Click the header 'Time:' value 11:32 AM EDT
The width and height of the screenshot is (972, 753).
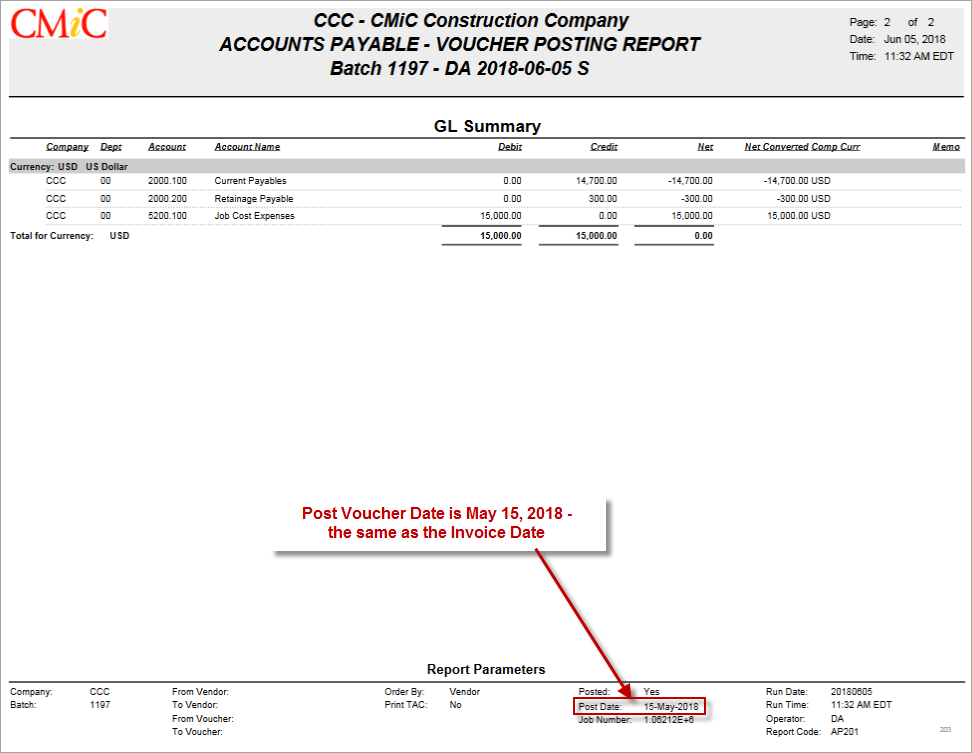919,56
